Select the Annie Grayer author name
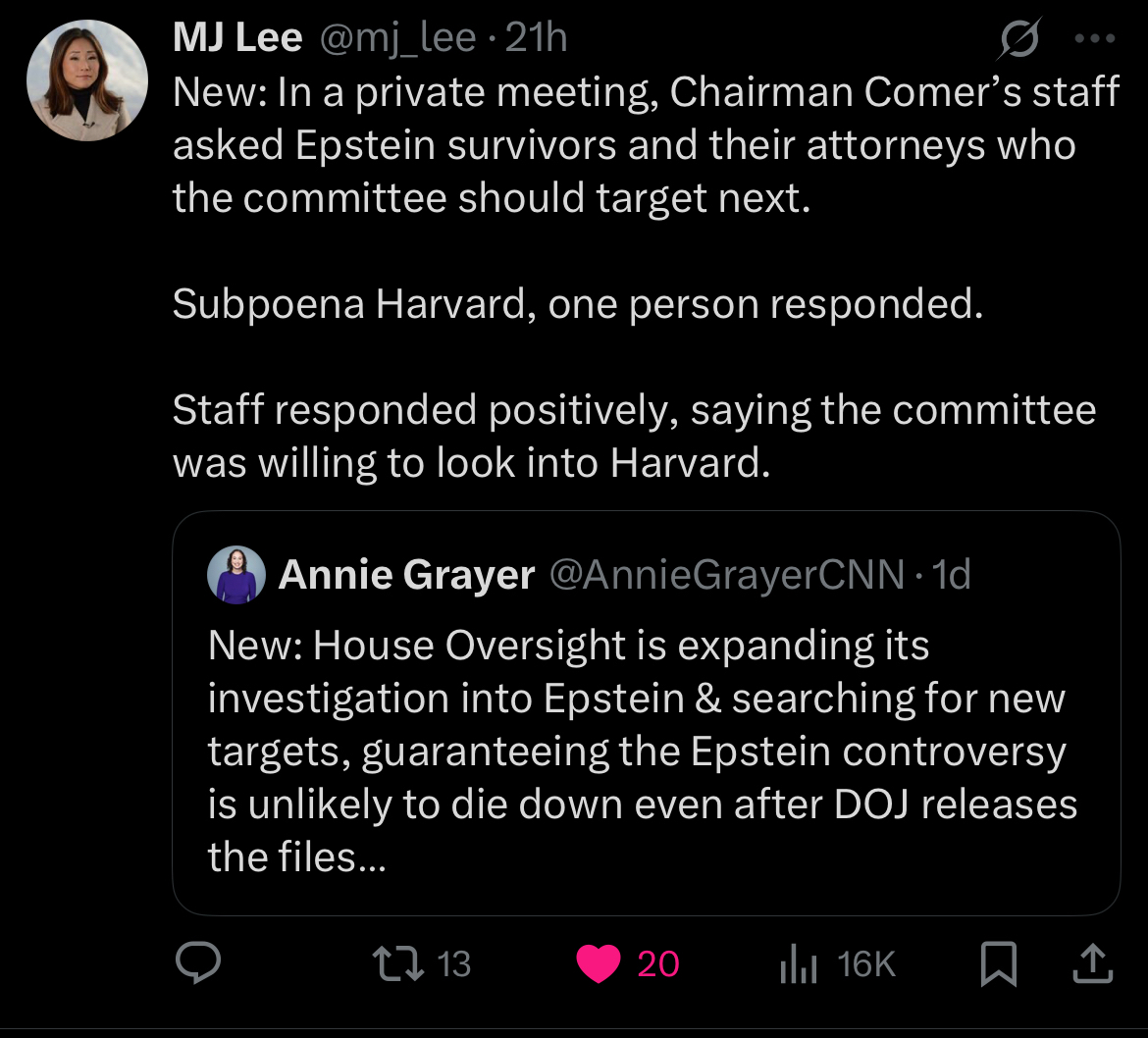This screenshot has width=1148, height=1038. tap(407, 575)
